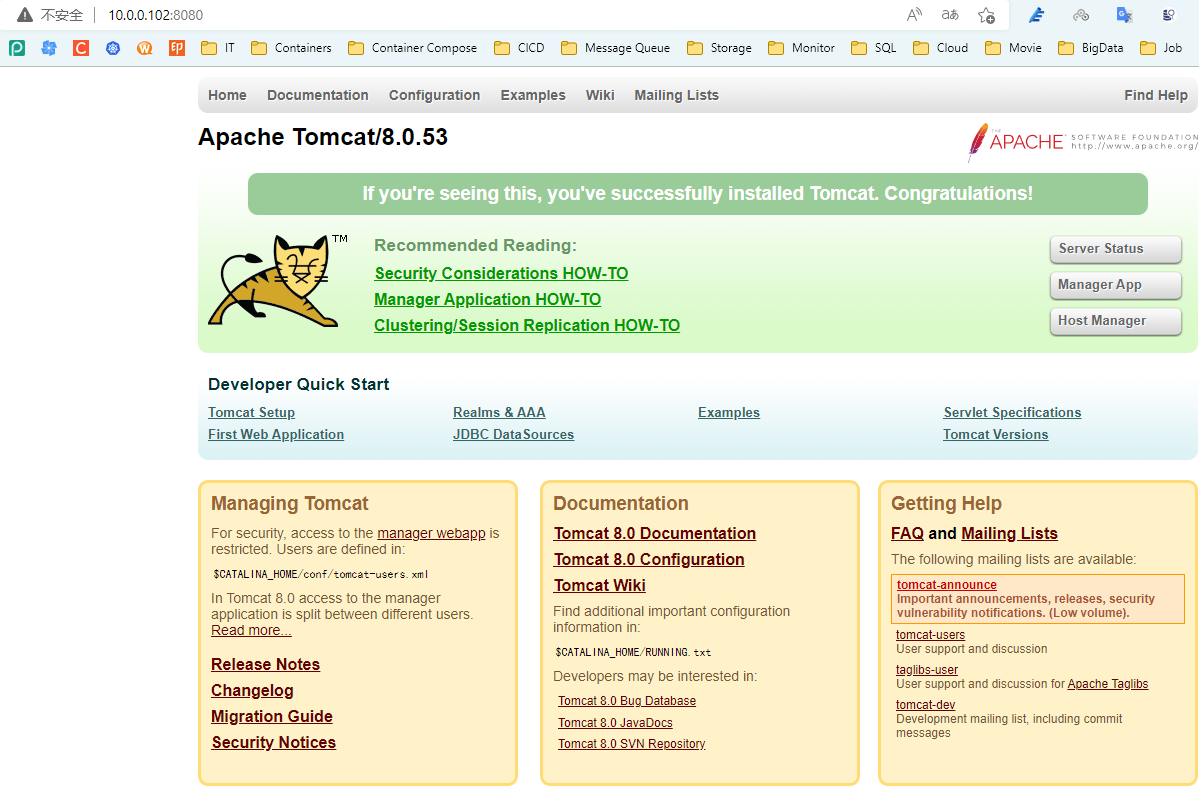Open Mailing Lists in Tomcat nav bar
The image size is (1199, 793).
click(676, 96)
